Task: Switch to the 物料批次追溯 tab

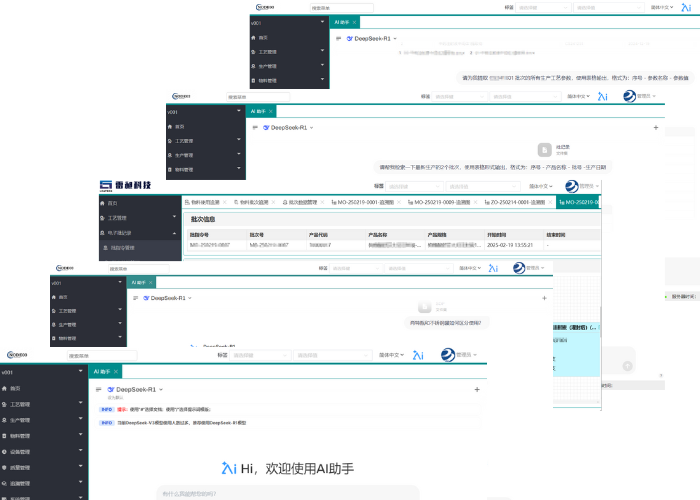Action: point(254,202)
